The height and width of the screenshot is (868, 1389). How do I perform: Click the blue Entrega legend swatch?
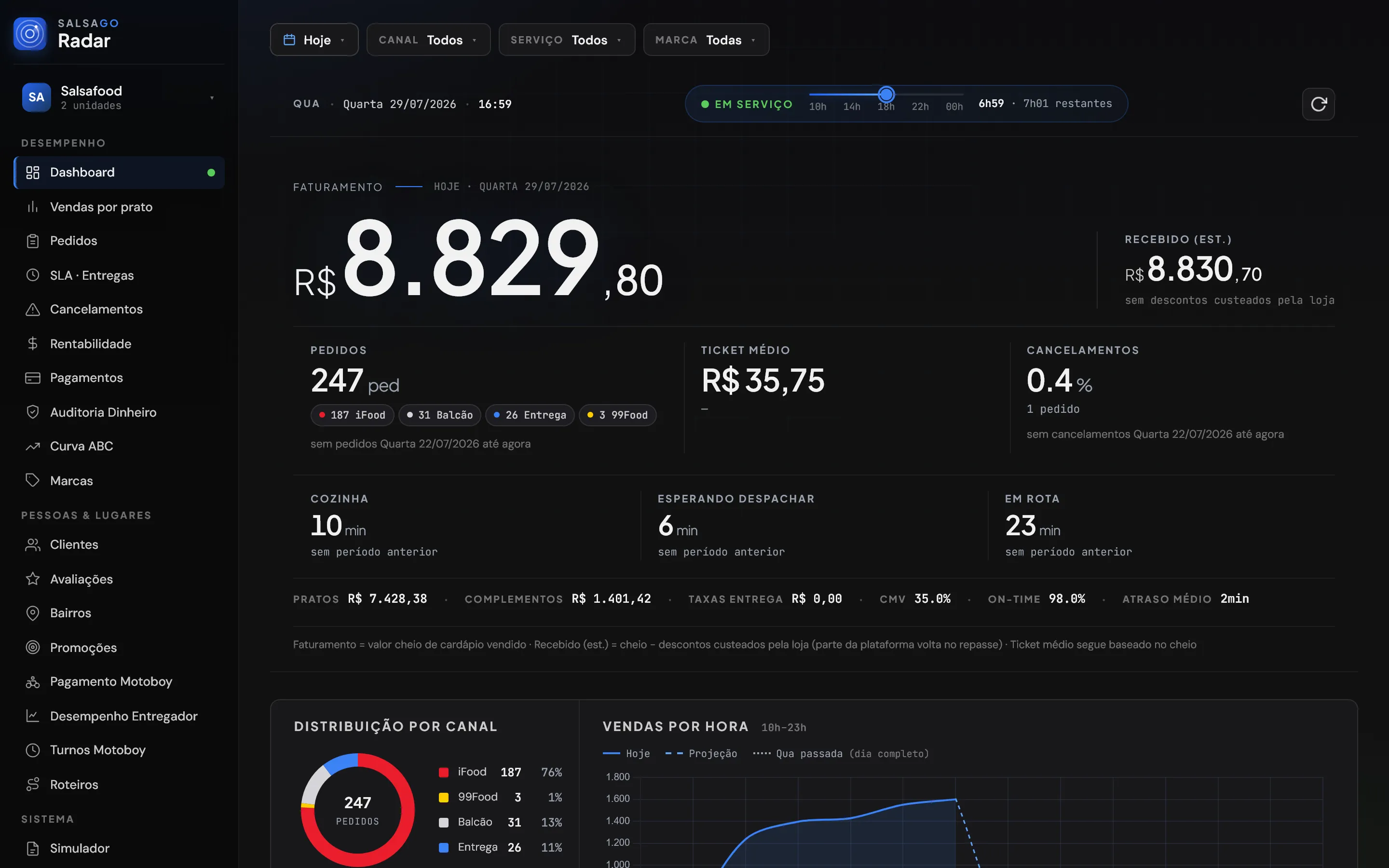(443, 847)
